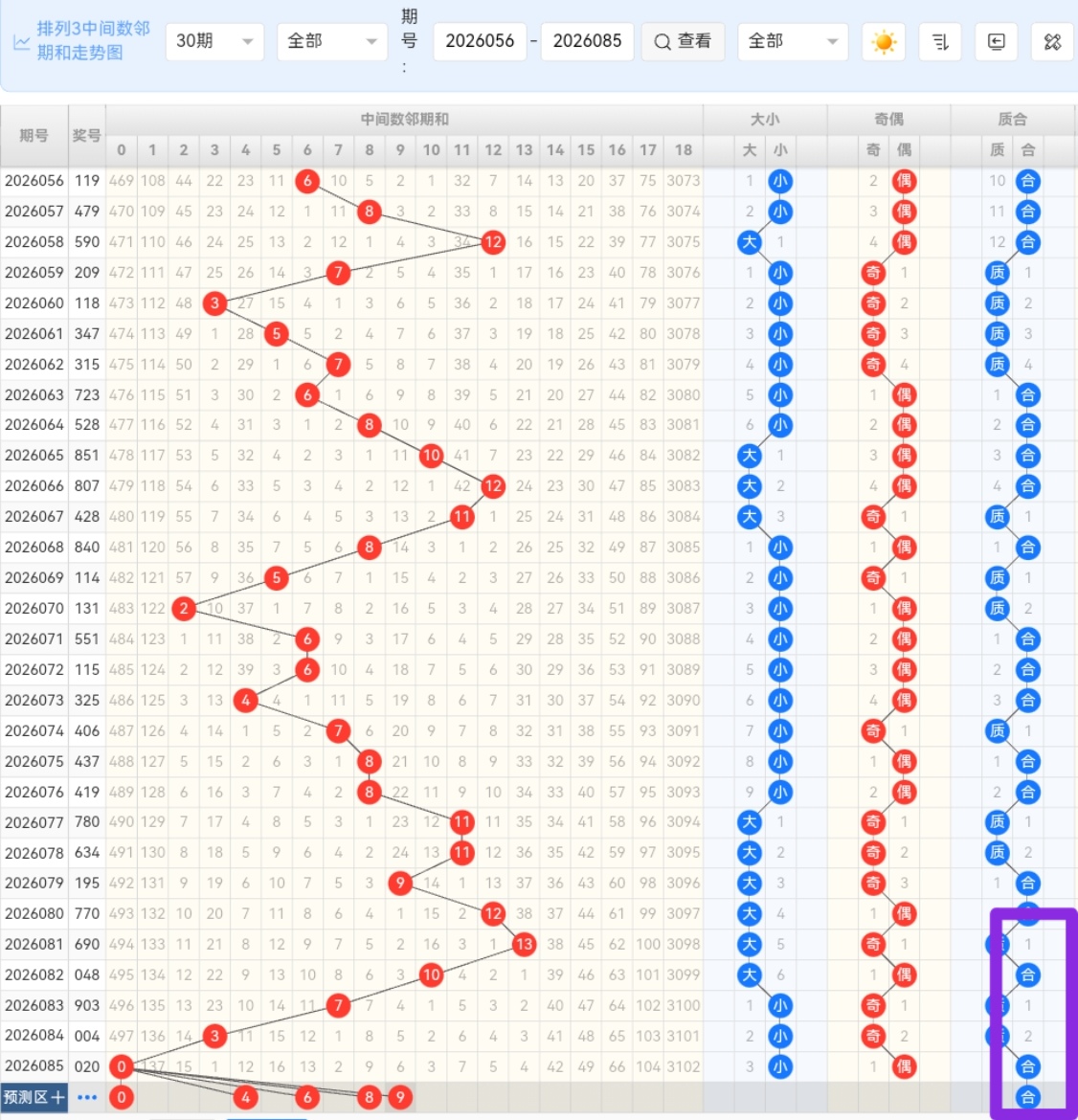This screenshot has width=1078, height=1120.
Task: Click the 奇偶 group header
Action: tap(888, 120)
